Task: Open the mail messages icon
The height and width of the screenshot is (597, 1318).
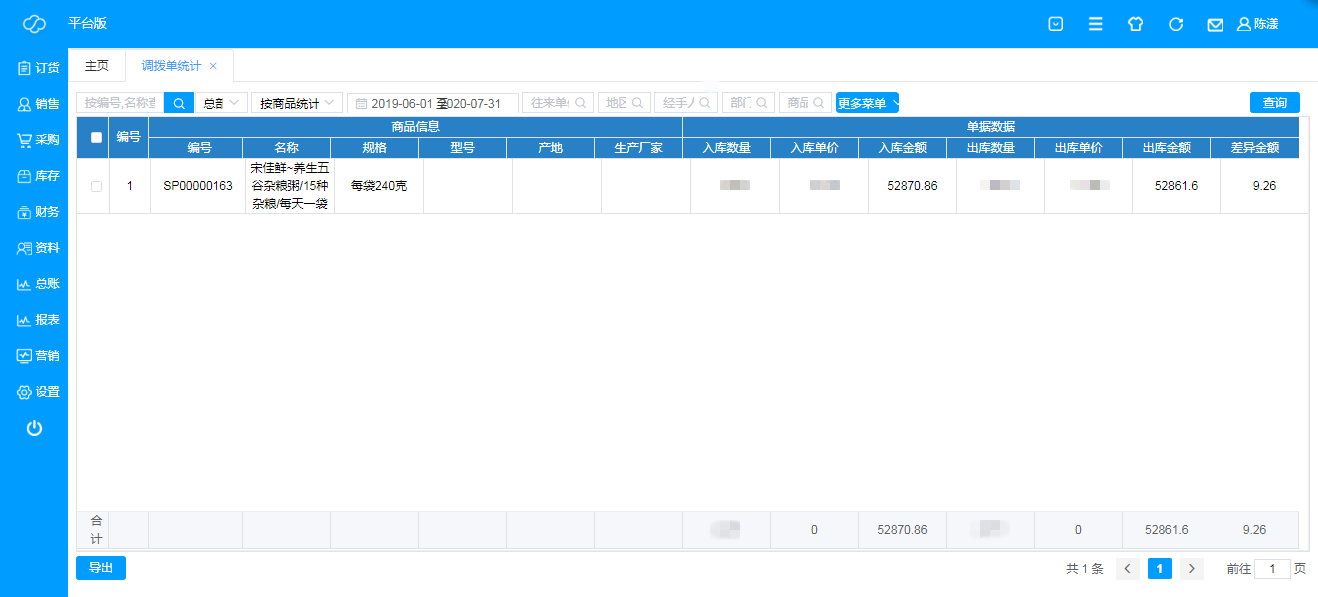Action: pos(1215,24)
